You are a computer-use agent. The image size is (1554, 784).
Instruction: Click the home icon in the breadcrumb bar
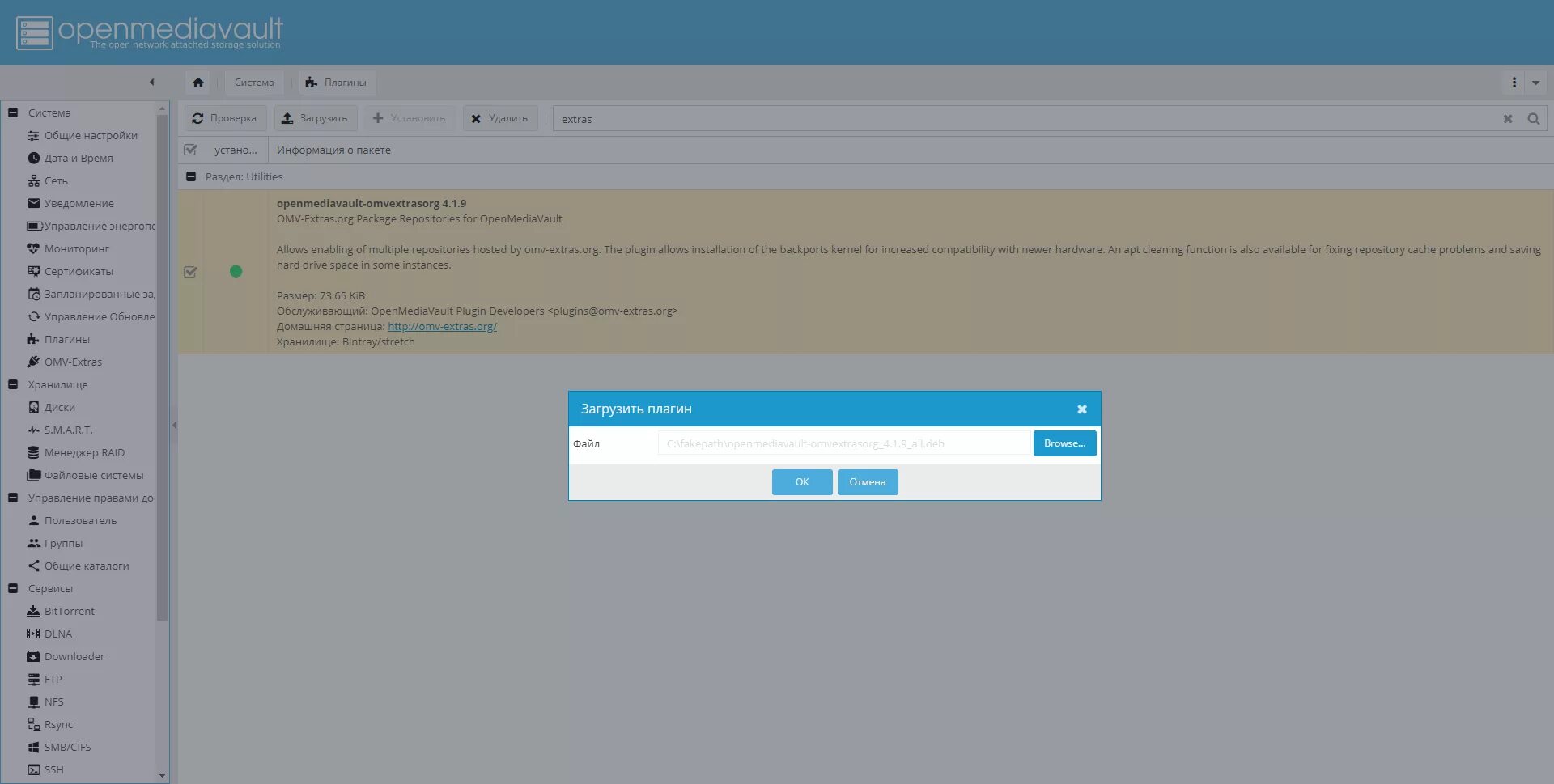click(x=198, y=83)
